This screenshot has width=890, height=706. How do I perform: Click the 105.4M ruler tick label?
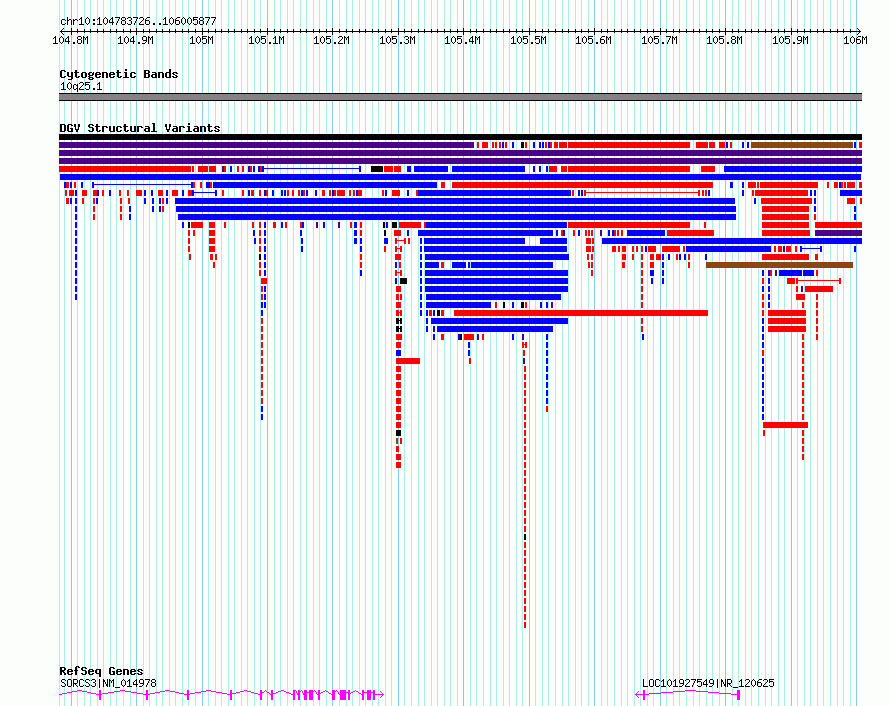[463, 40]
